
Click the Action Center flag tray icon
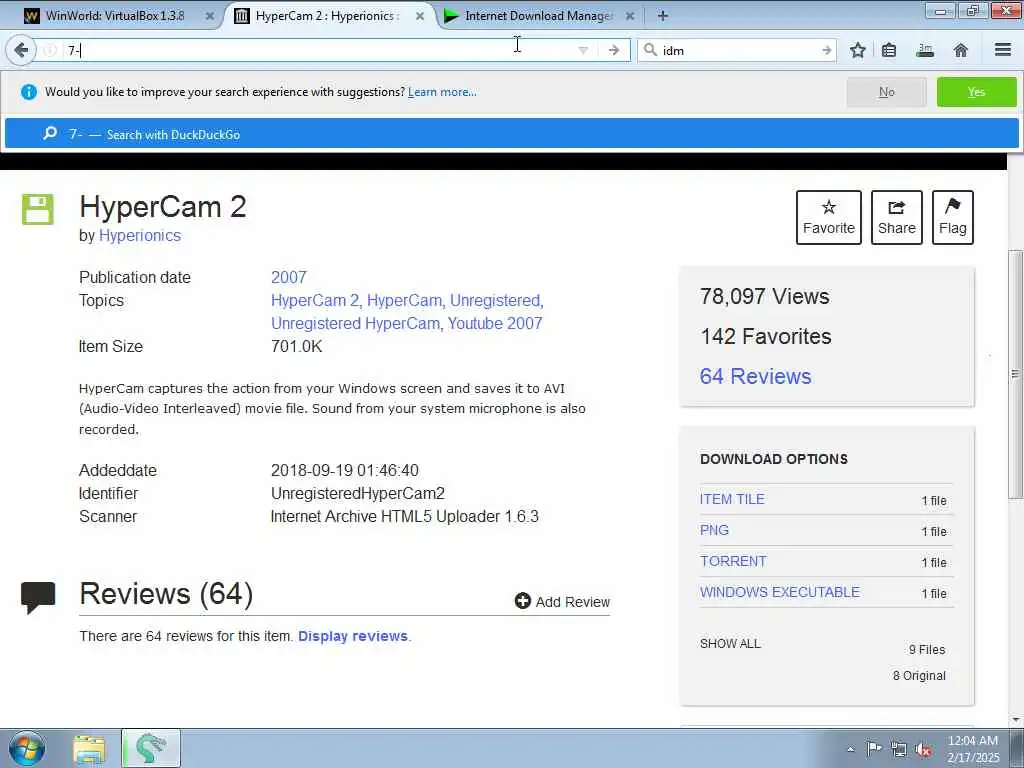pos(873,749)
